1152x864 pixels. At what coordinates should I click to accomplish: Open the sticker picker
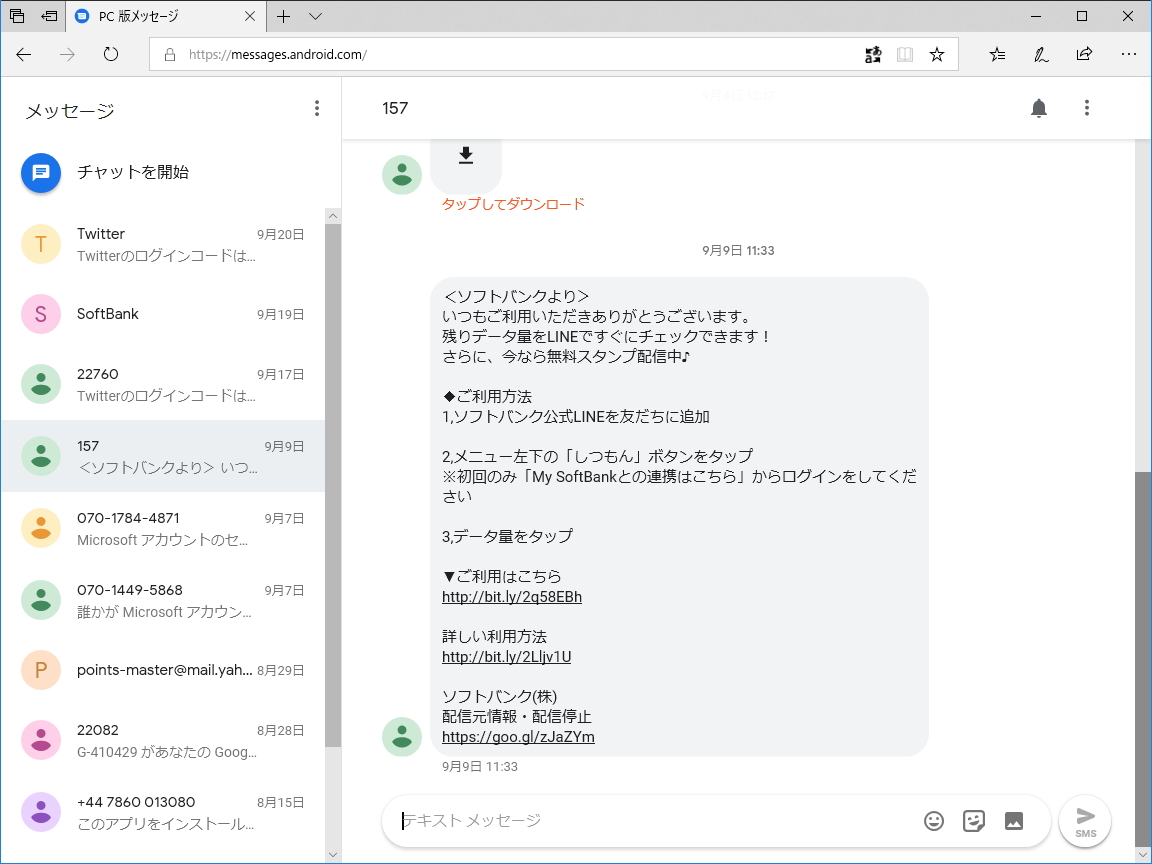[973, 820]
